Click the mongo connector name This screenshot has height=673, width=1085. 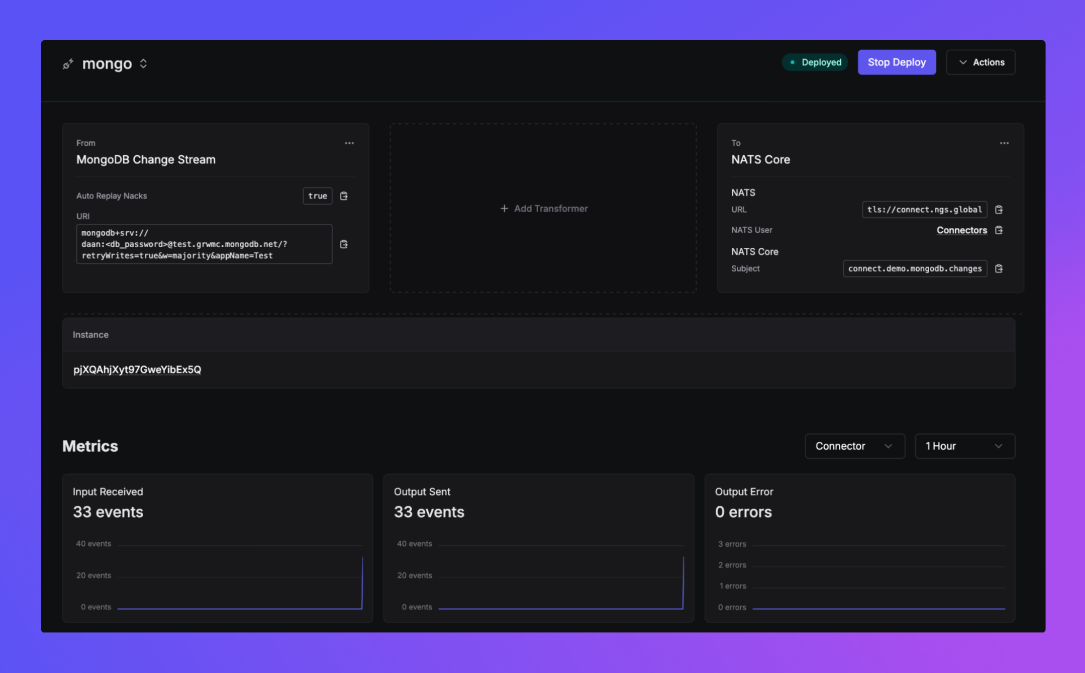click(x=107, y=64)
